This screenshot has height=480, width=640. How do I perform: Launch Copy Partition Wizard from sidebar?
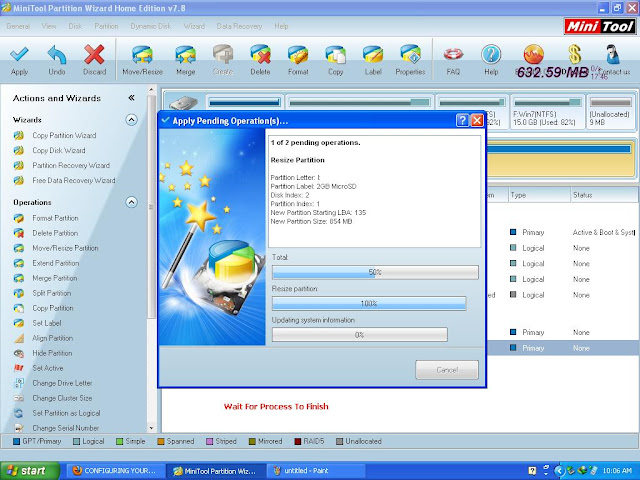(64, 135)
